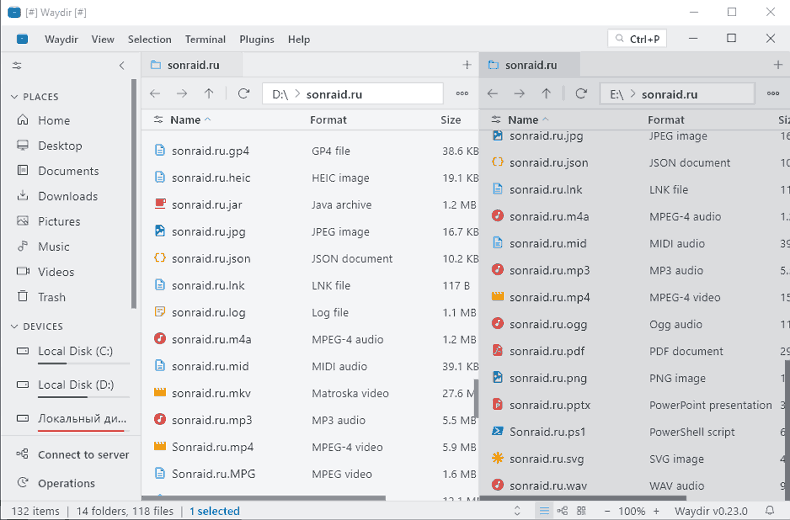790x520 pixels.
Task: Sort the left pane by Format column
Action: tap(328, 120)
